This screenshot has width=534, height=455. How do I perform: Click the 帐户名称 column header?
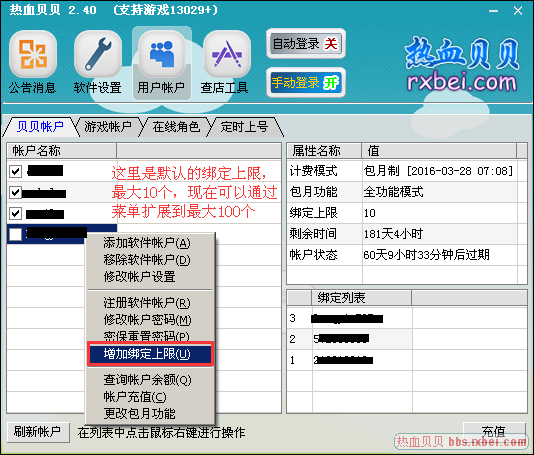point(62,151)
